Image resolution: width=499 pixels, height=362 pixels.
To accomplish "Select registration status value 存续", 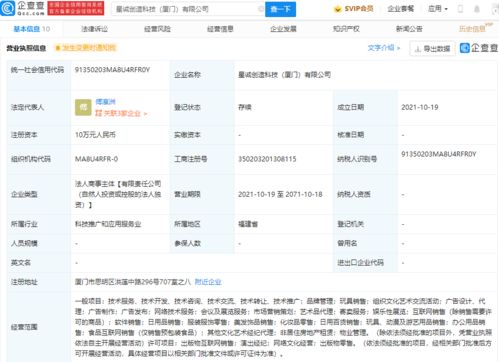I will click(245, 107).
